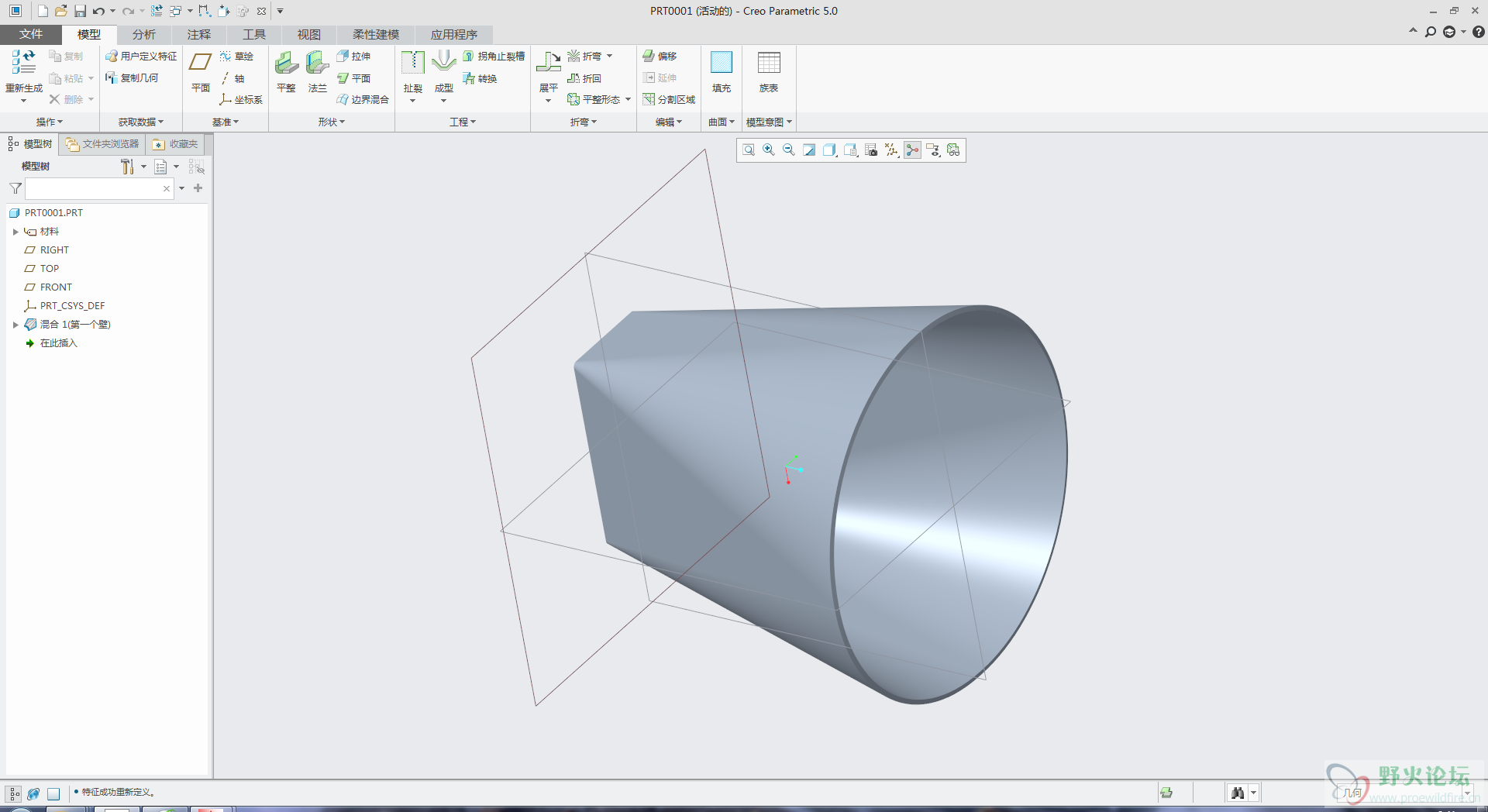This screenshot has width=1488, height=812.
Task: Click the Bend Back tool
Action: click(584, 78)
